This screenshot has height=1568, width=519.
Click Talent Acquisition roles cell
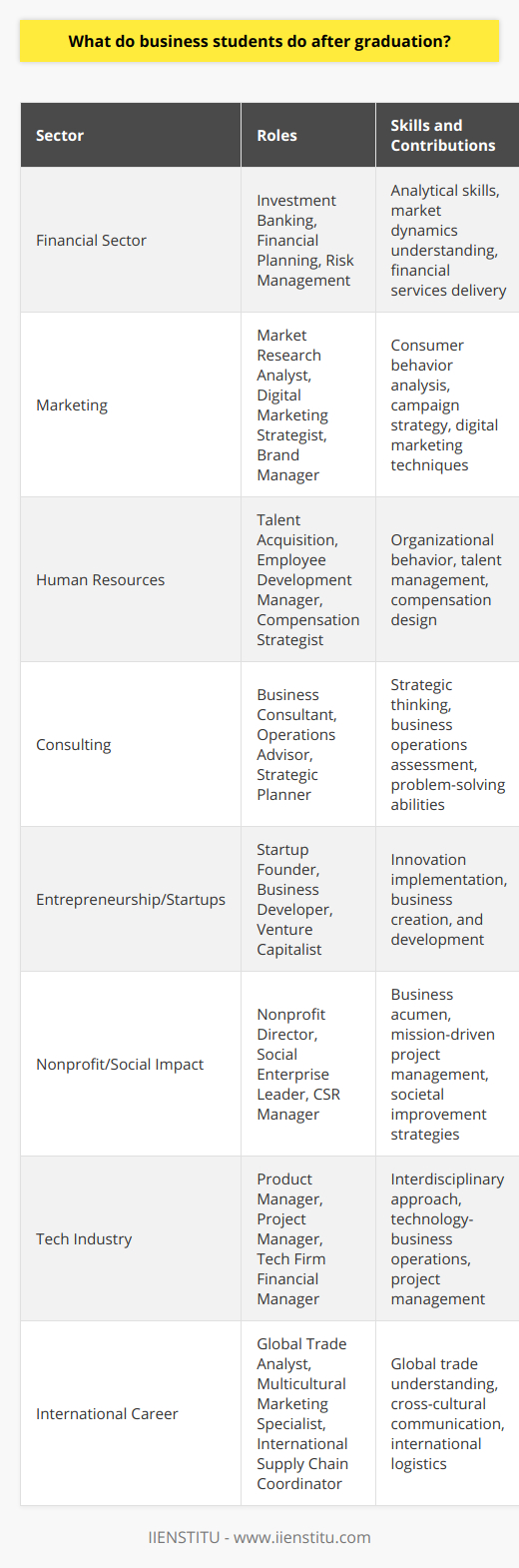(x=307, y=579)
